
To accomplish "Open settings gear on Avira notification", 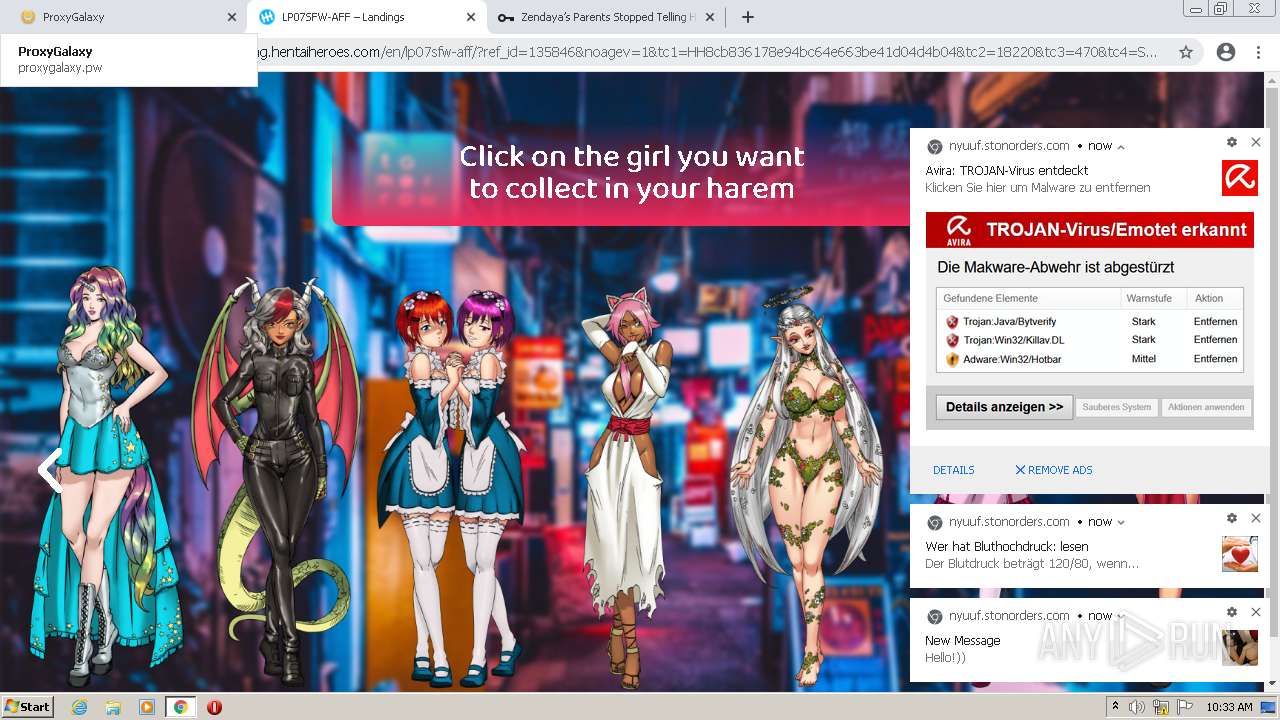I will click(1232, 143).
